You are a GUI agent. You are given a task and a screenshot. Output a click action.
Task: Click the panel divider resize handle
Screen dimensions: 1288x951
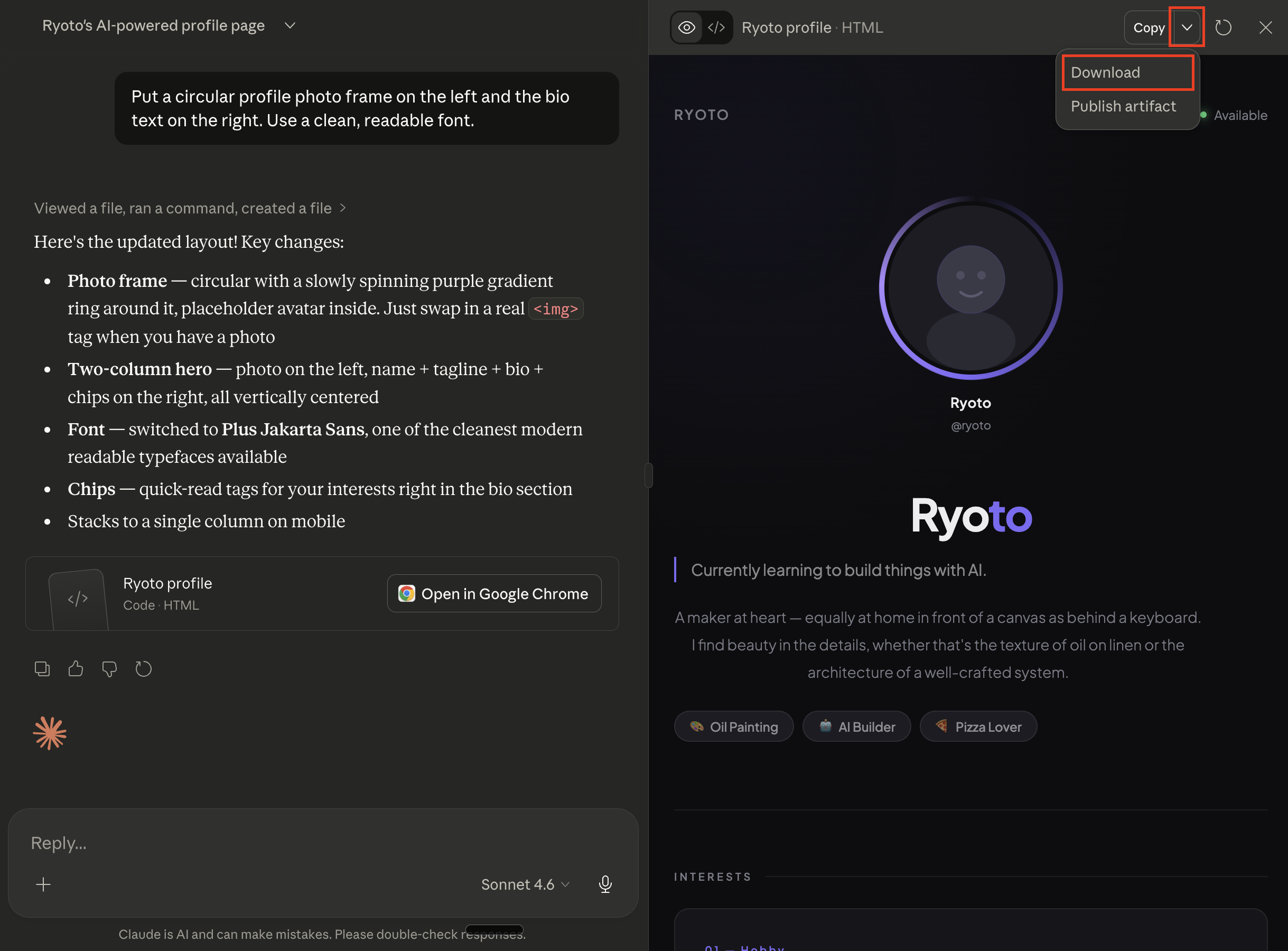(649, 475)
